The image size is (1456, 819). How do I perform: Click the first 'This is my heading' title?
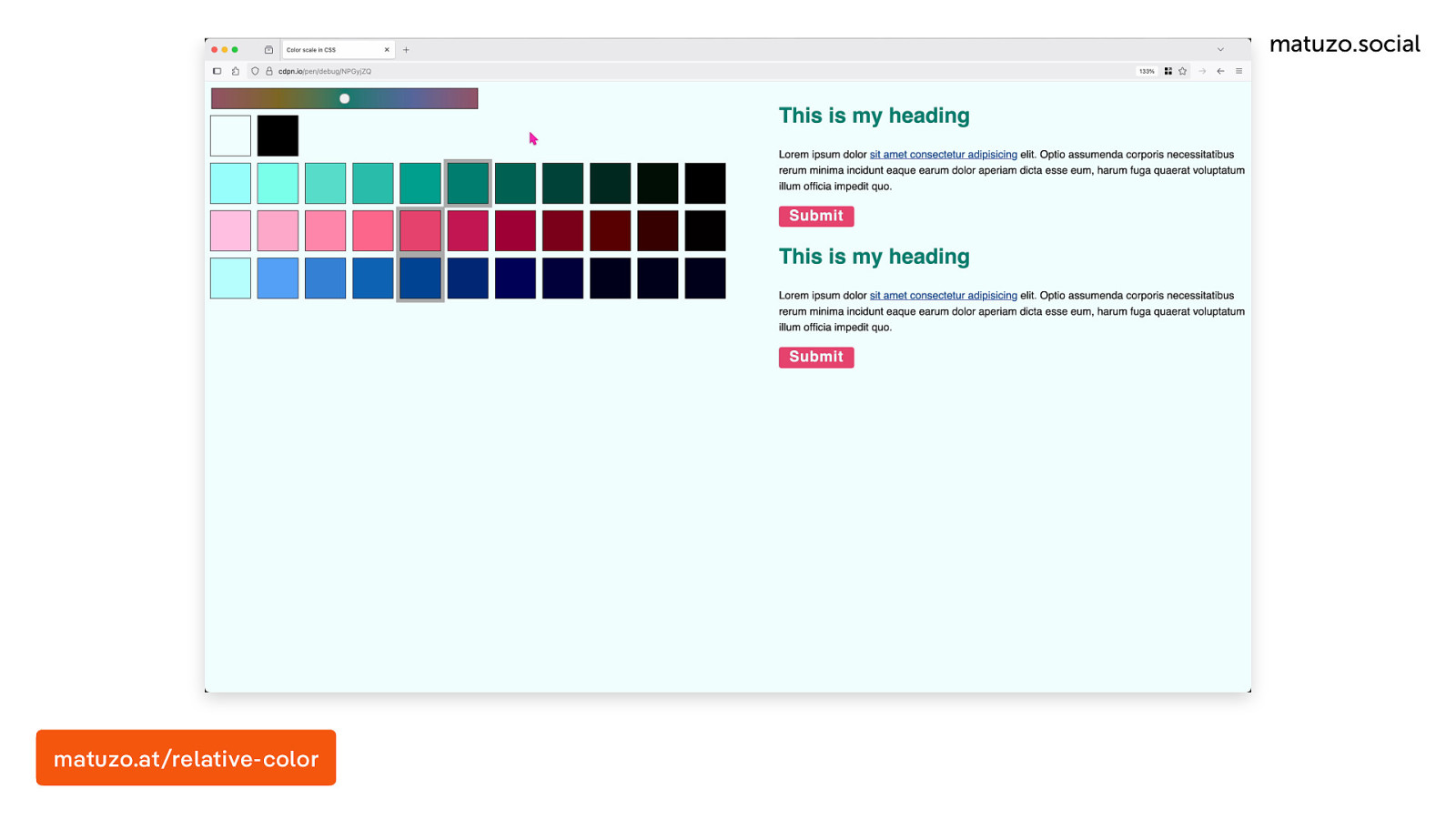[875, 116]
